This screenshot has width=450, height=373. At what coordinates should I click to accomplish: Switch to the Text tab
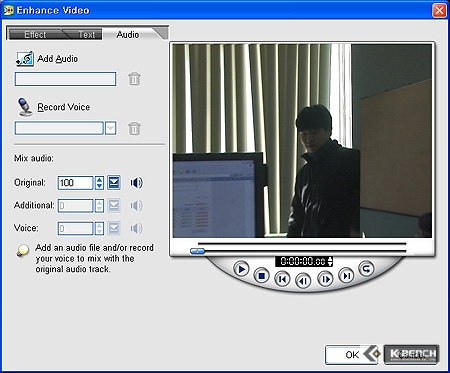pos(86,34)
